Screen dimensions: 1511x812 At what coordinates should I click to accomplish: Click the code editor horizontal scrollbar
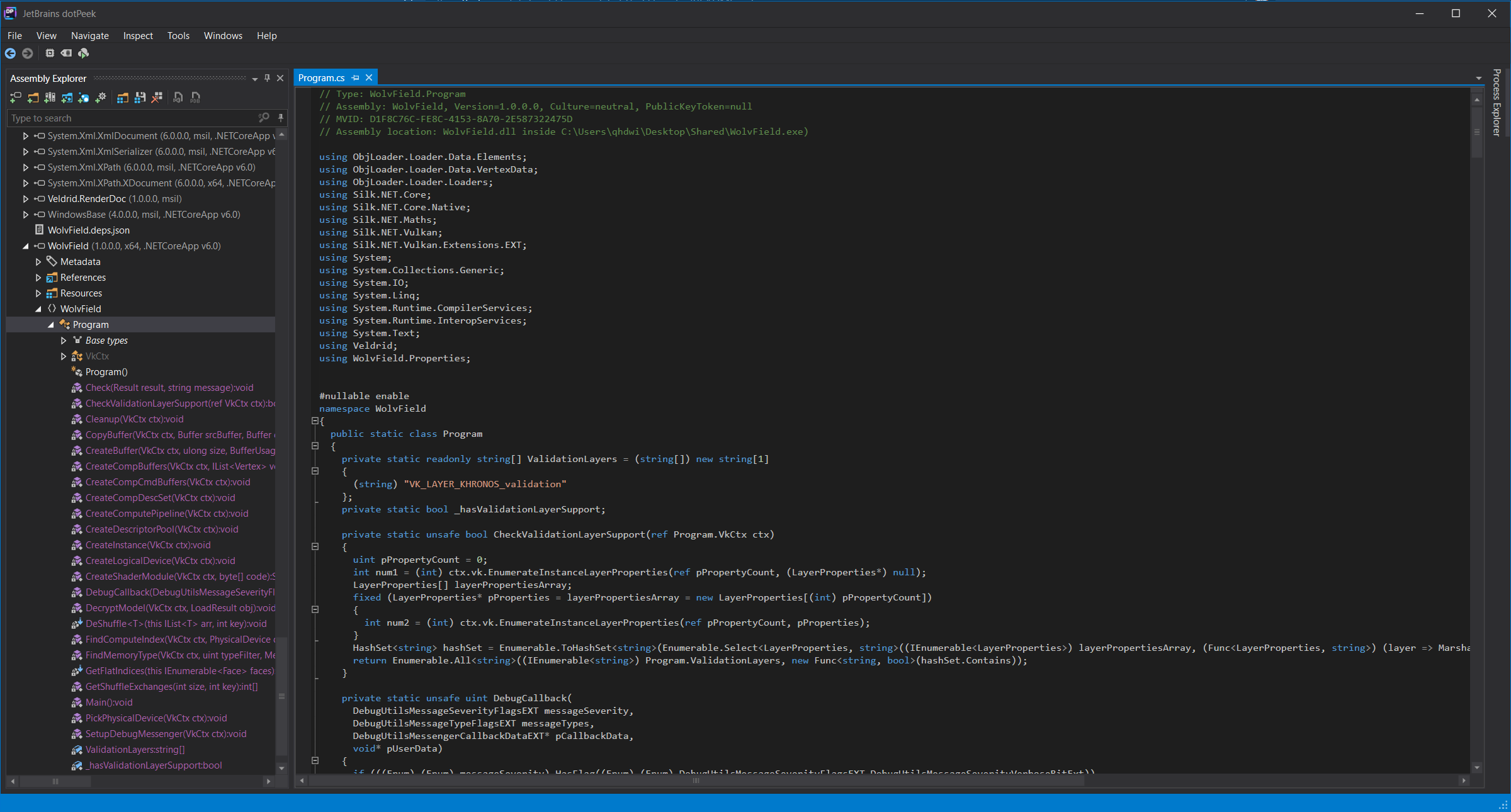point(696,781)
